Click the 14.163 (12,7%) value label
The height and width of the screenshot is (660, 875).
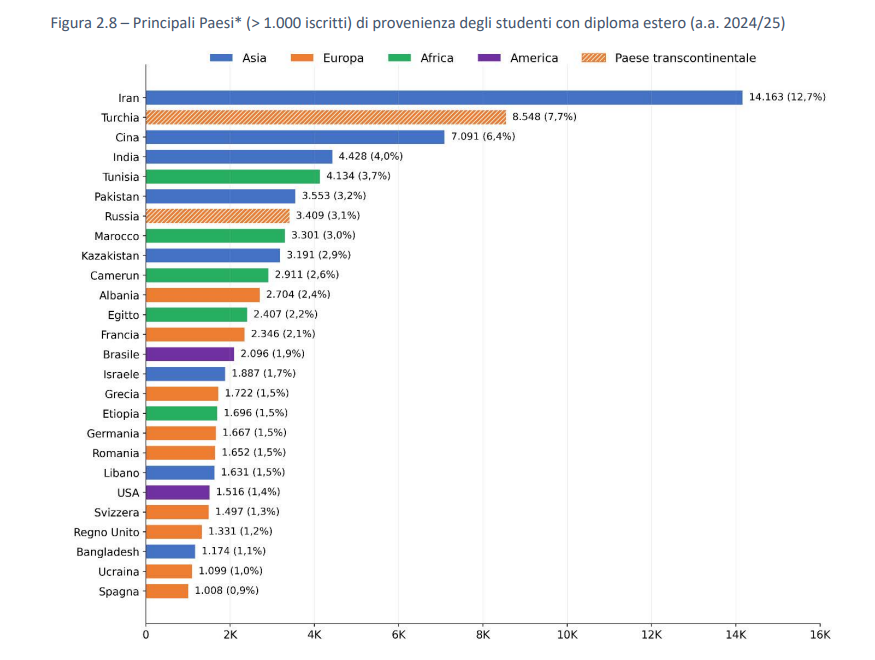pos(787,97)
